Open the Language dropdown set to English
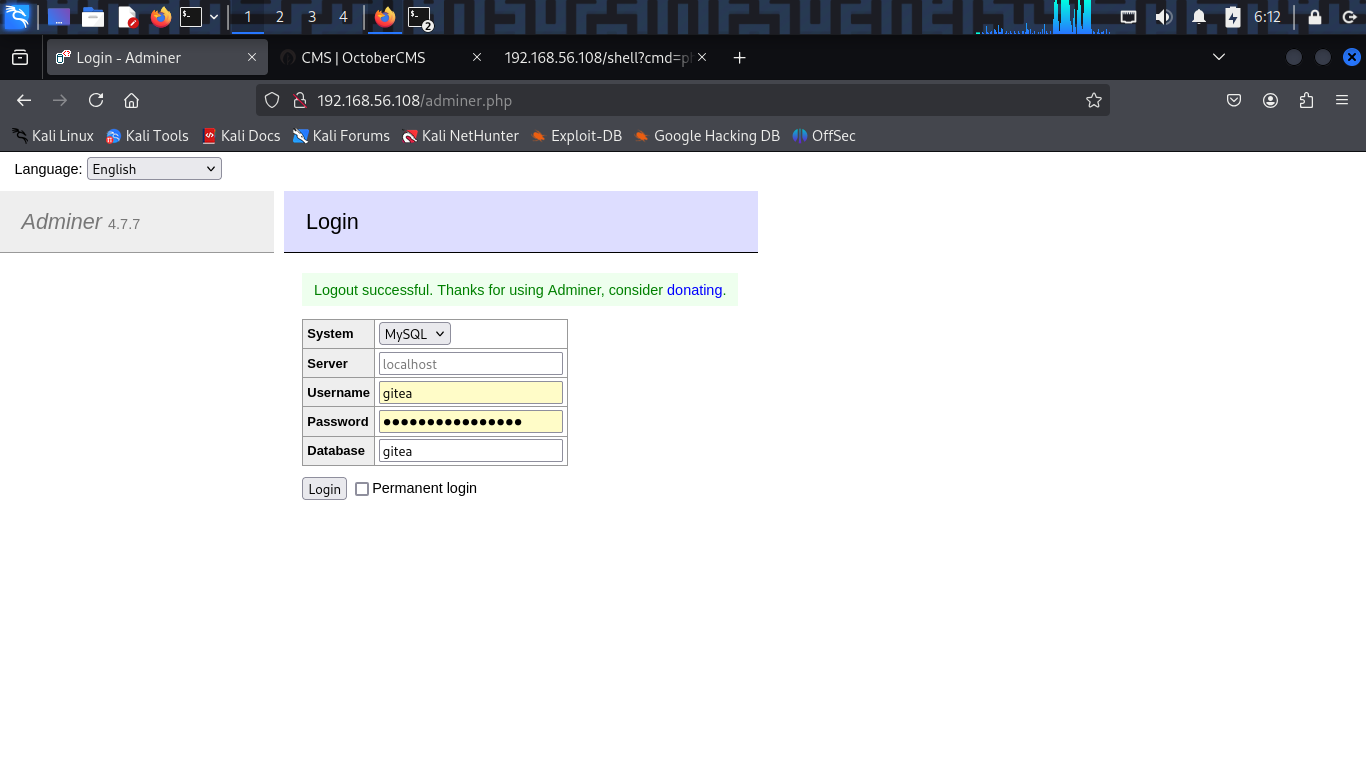 click(154, 169)
